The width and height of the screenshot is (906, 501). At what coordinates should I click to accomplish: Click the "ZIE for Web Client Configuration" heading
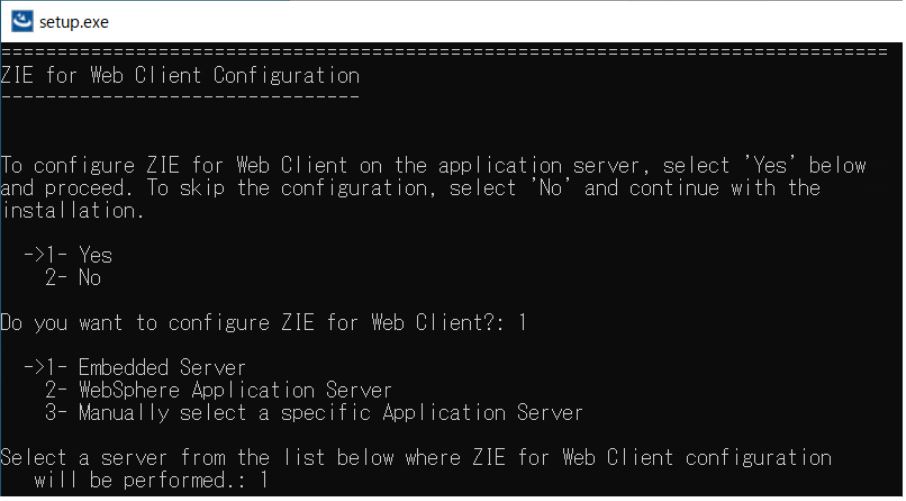click(180, 75)
